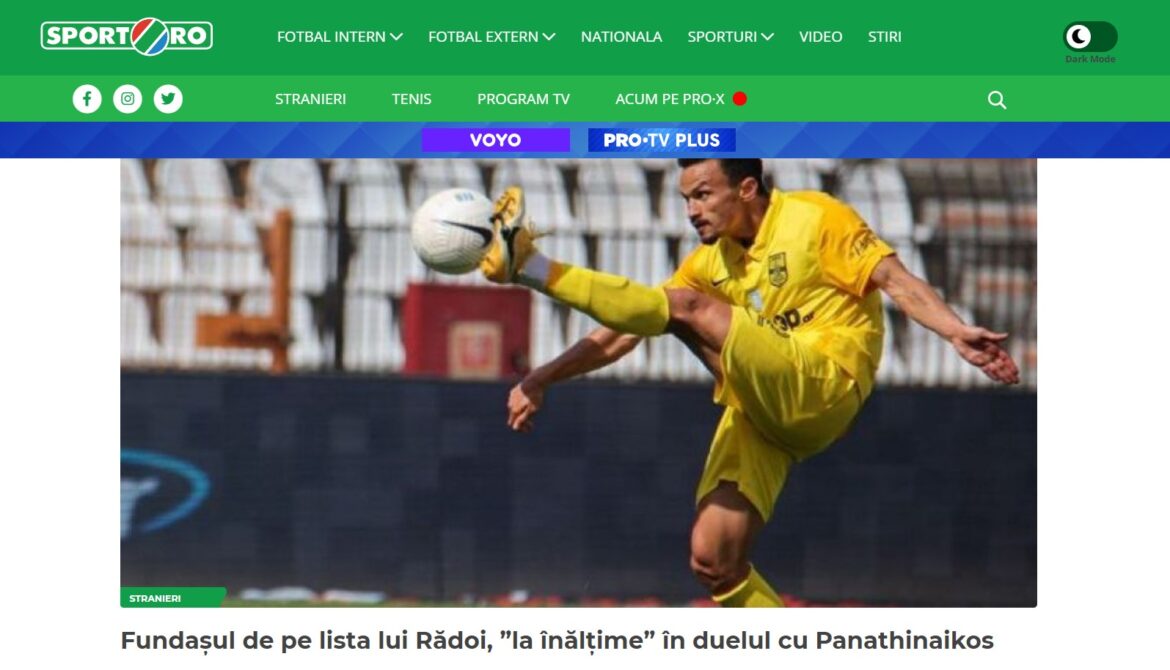Open the Stiri menu item
The width and height of the screenshot is (1170, 670).
[884, 37]
